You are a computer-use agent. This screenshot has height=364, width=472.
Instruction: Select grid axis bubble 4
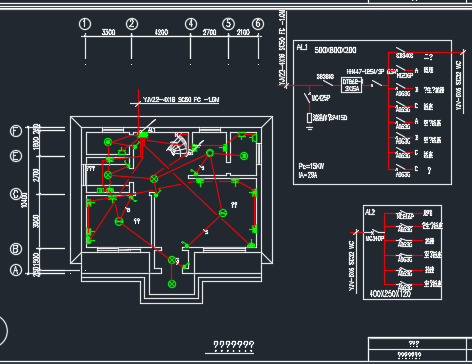point(191,24)
